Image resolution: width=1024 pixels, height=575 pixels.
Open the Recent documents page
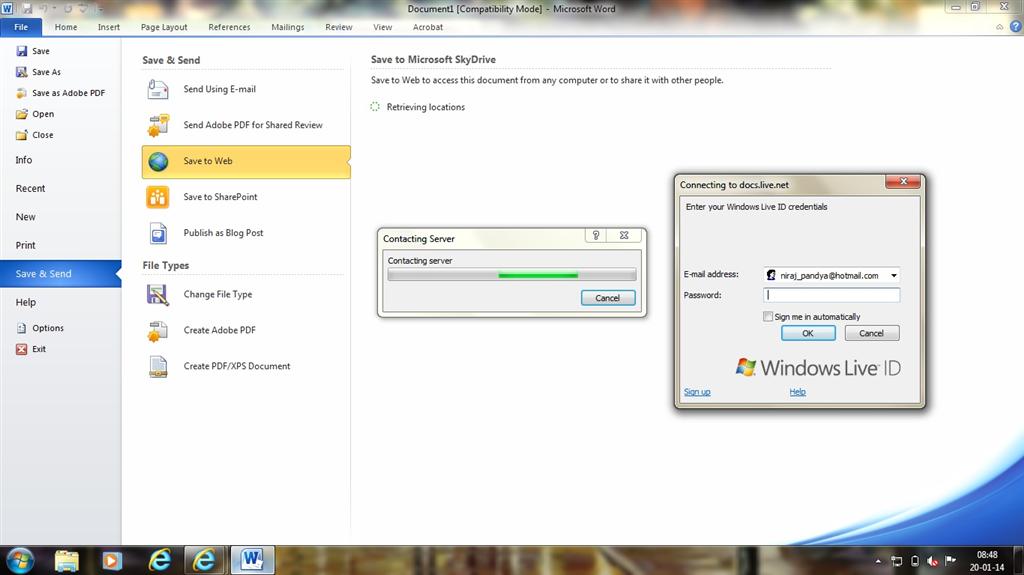[x=61, y=188]
